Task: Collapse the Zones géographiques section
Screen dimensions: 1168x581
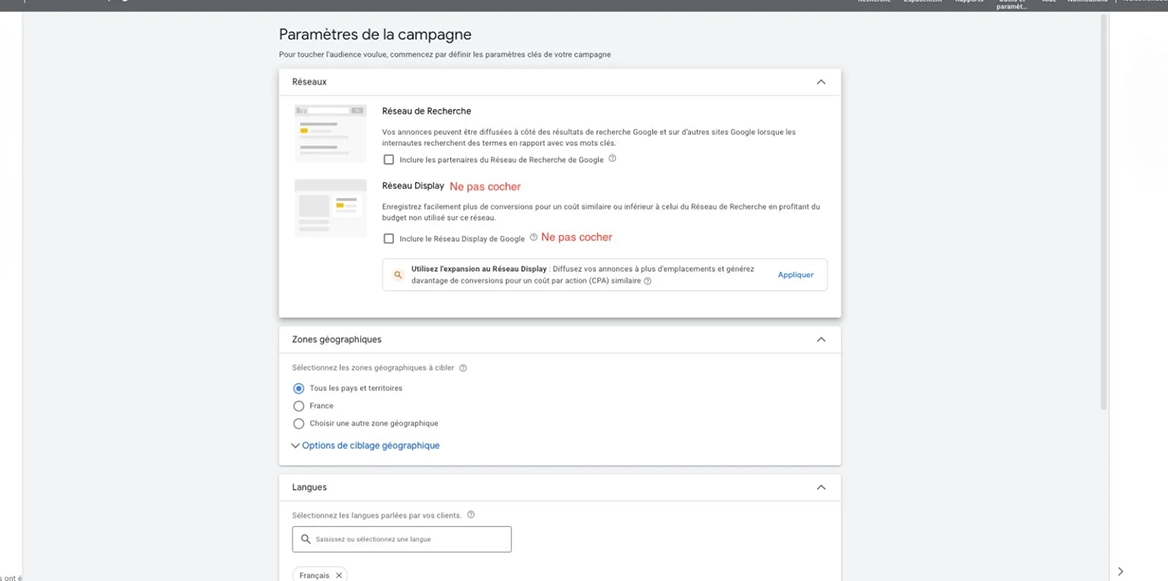Action: 821,340
